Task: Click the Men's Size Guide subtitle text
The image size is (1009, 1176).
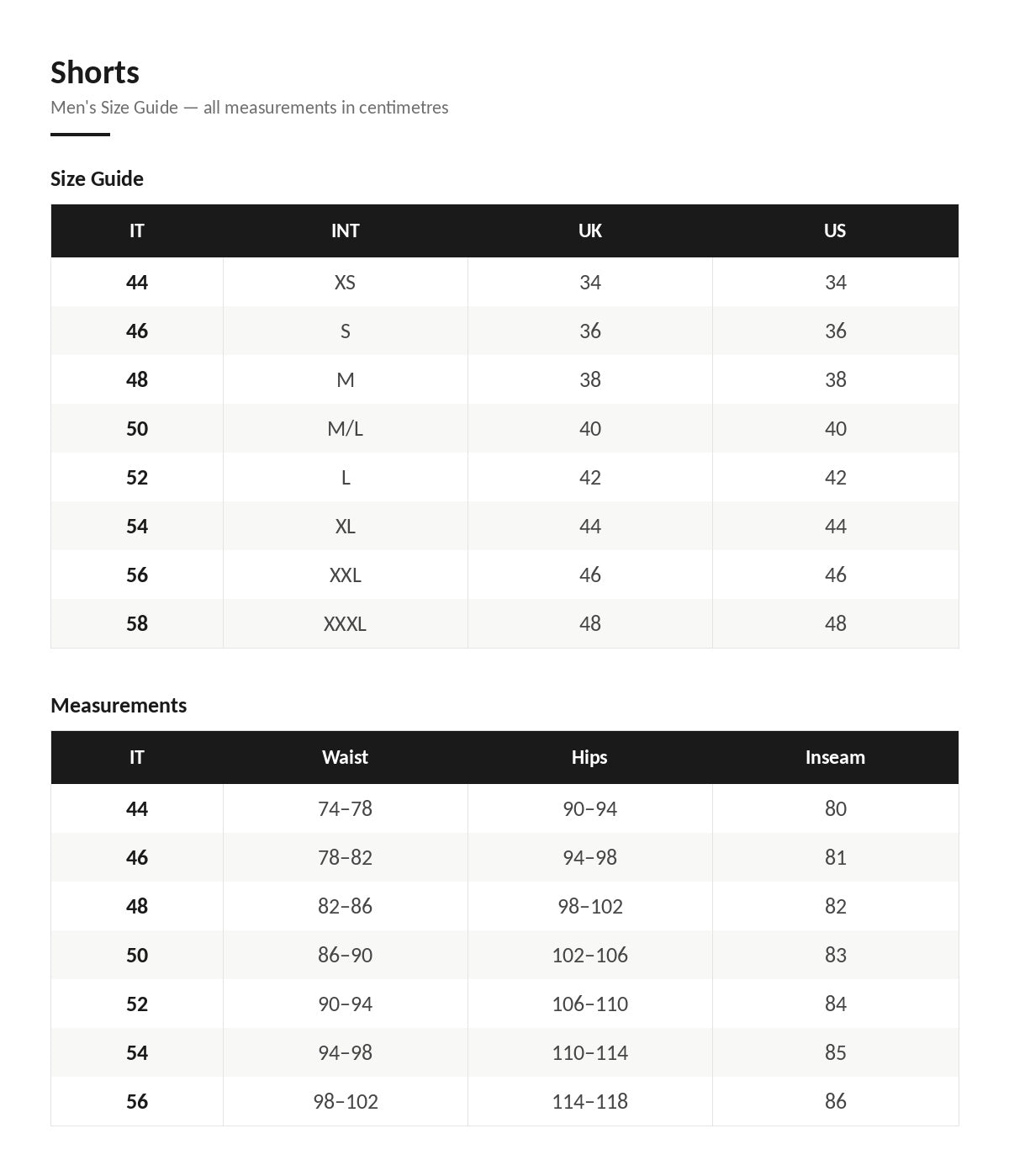Action: [249, 108]
